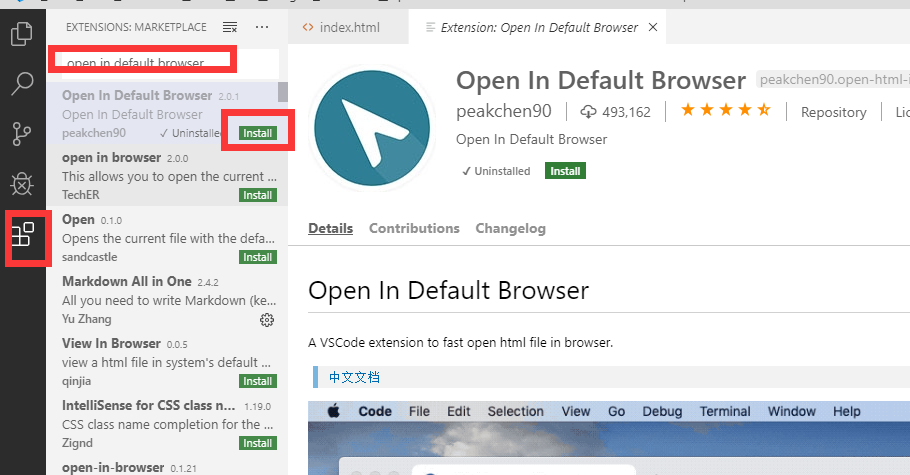This screenshot has width=910, height=475.
Task: Install IntelliSense for CSS class names by Zignd
Action: [258, 443]
